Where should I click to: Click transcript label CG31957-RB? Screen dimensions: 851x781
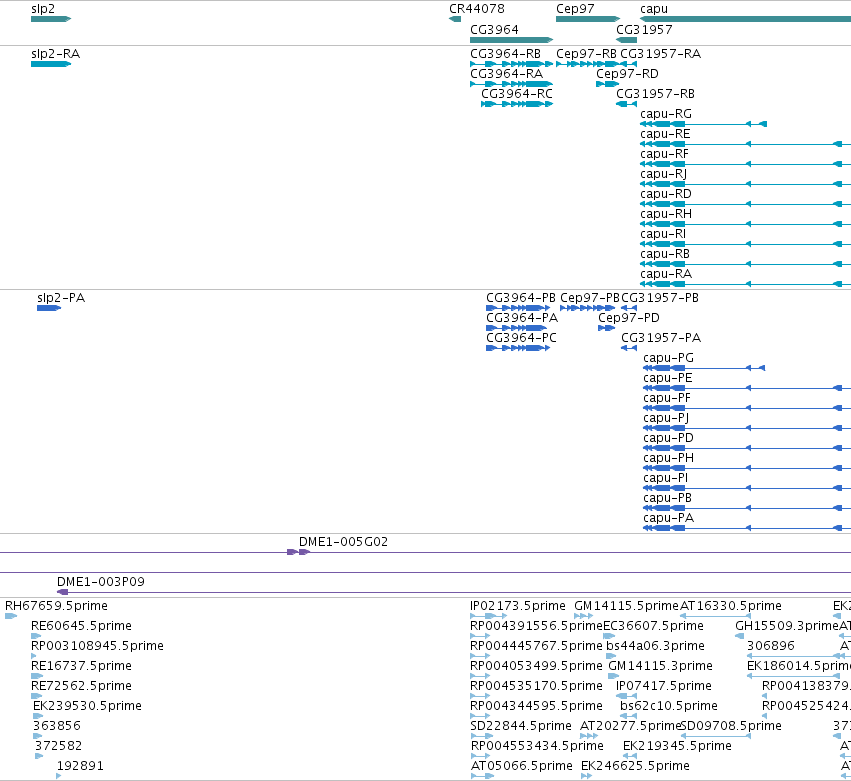[x=656, y=94]
